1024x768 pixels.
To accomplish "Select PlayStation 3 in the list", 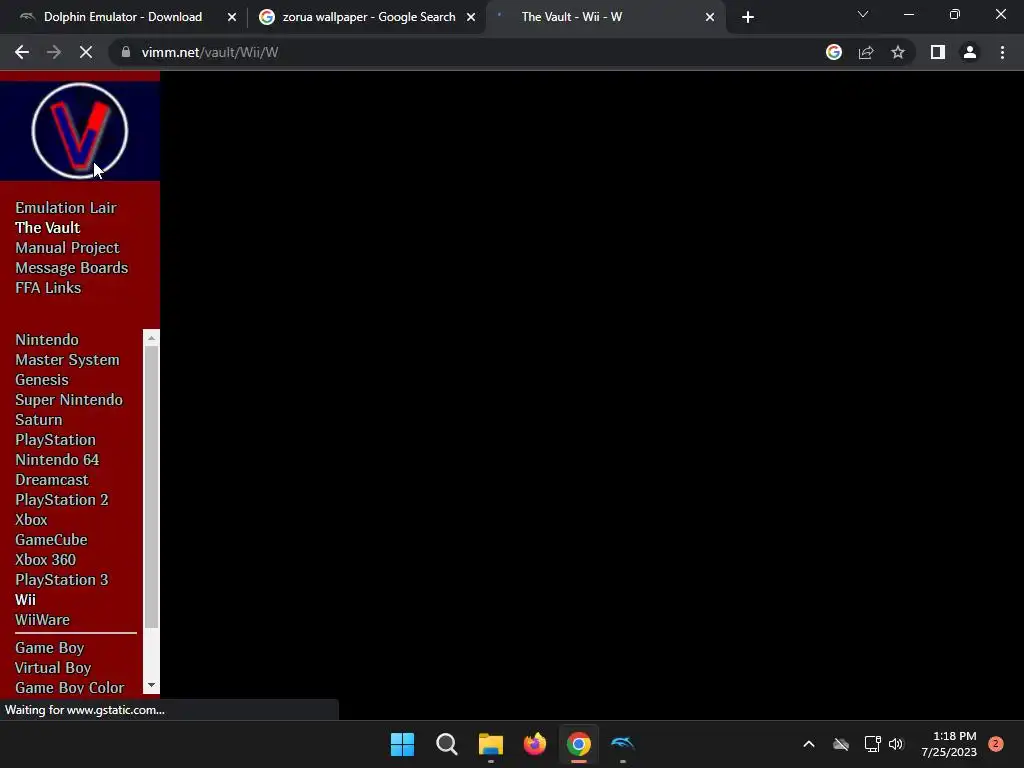I will click(62, 580).
